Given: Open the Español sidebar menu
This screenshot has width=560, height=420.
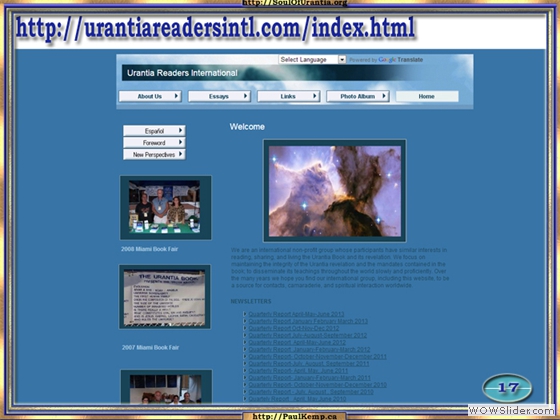Looking at the screenshot, I should tap(154, 131).
